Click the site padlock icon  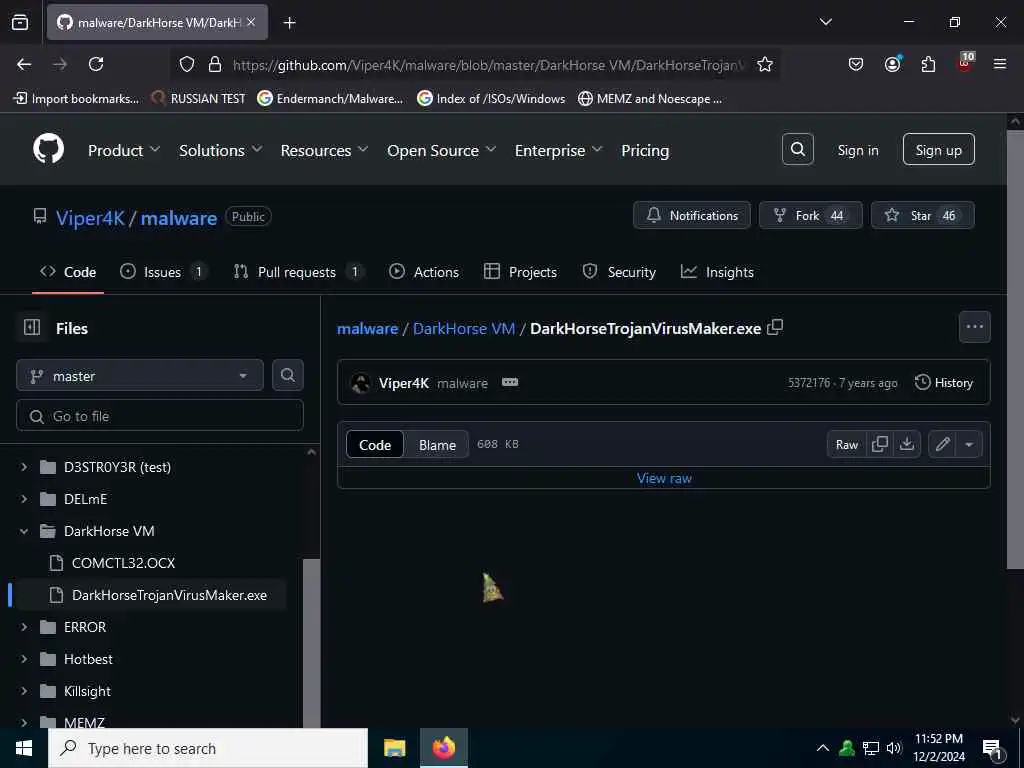[x=215, y=64]
